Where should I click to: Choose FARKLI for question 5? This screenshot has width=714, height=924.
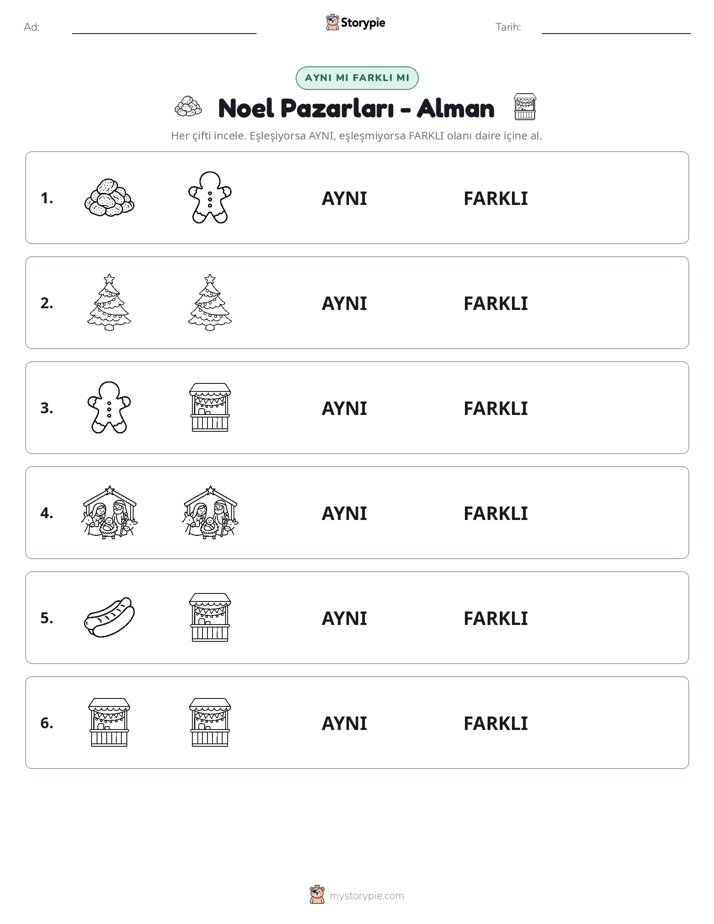[495, 618]
